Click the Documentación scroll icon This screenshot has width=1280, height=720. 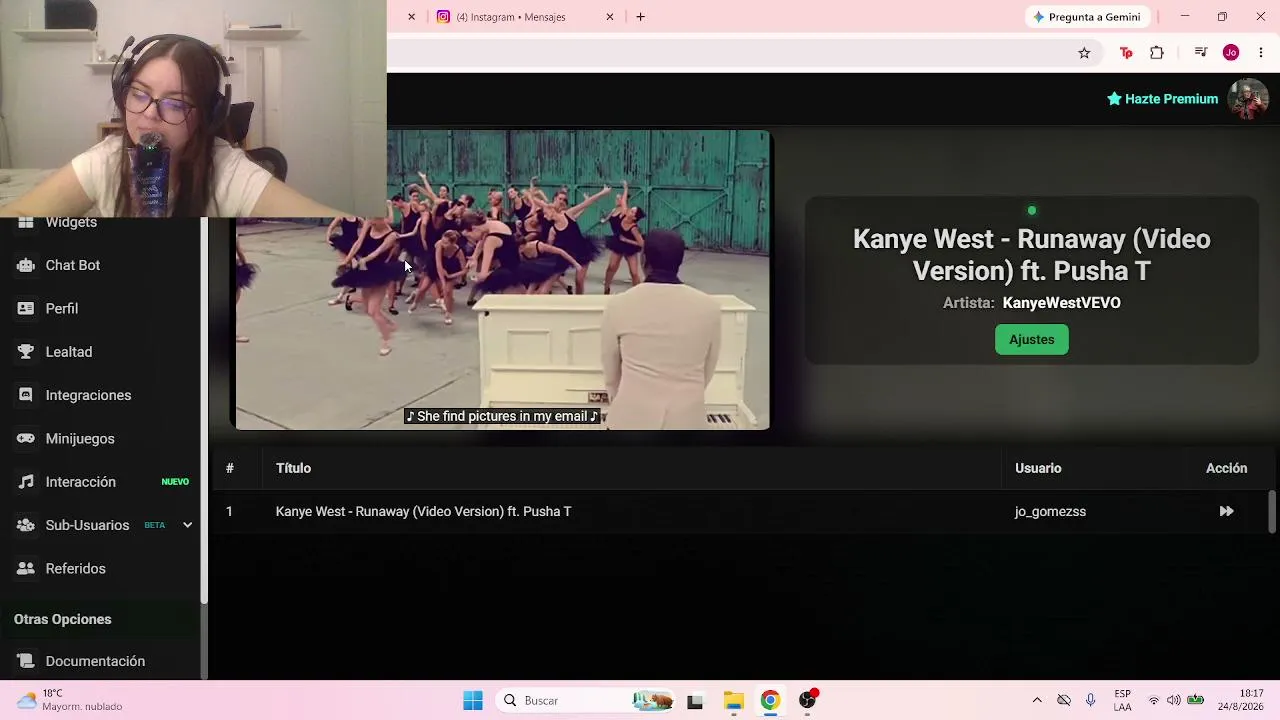(26, 661)
